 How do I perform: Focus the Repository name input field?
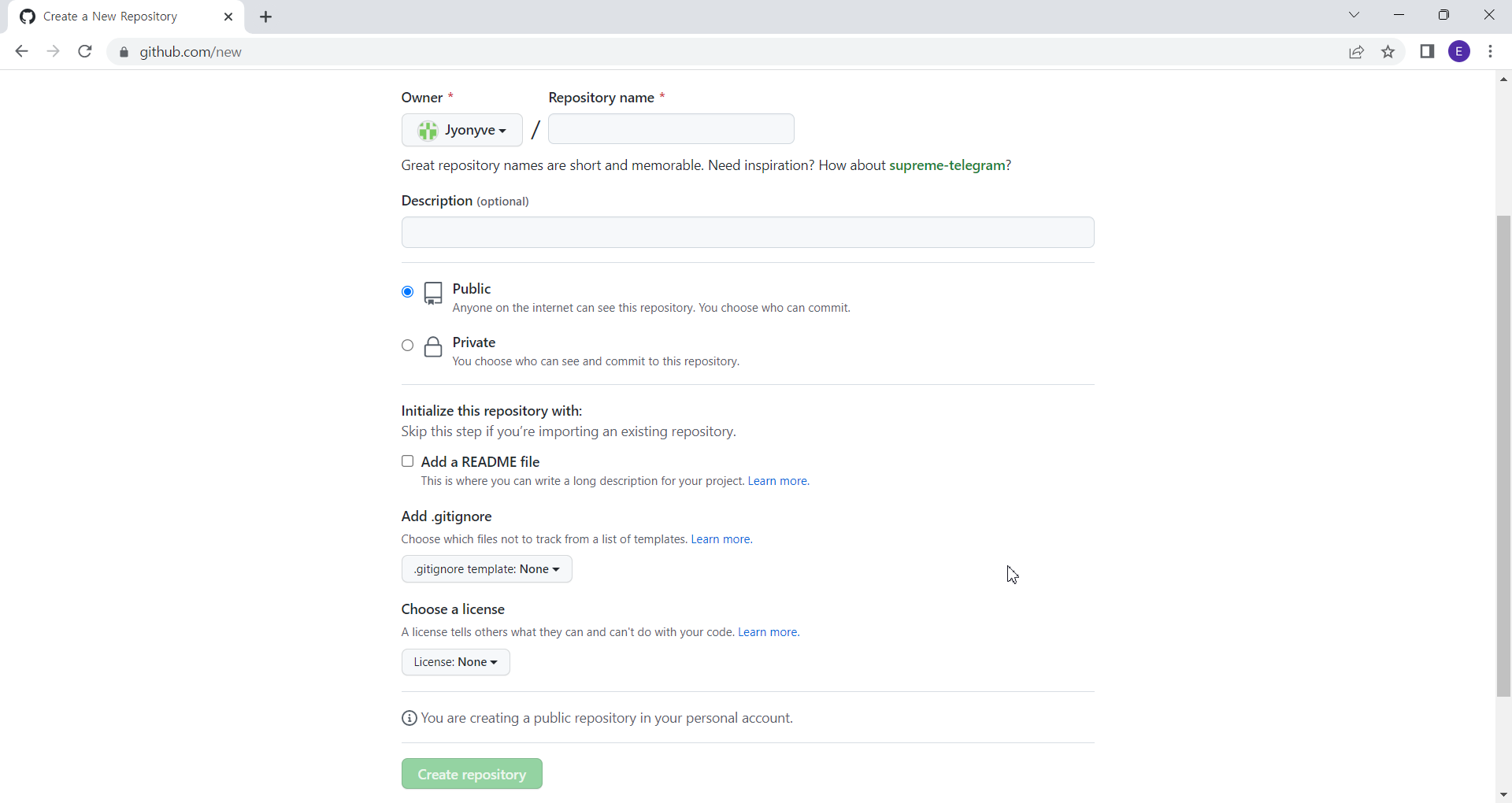coord(671,129)
